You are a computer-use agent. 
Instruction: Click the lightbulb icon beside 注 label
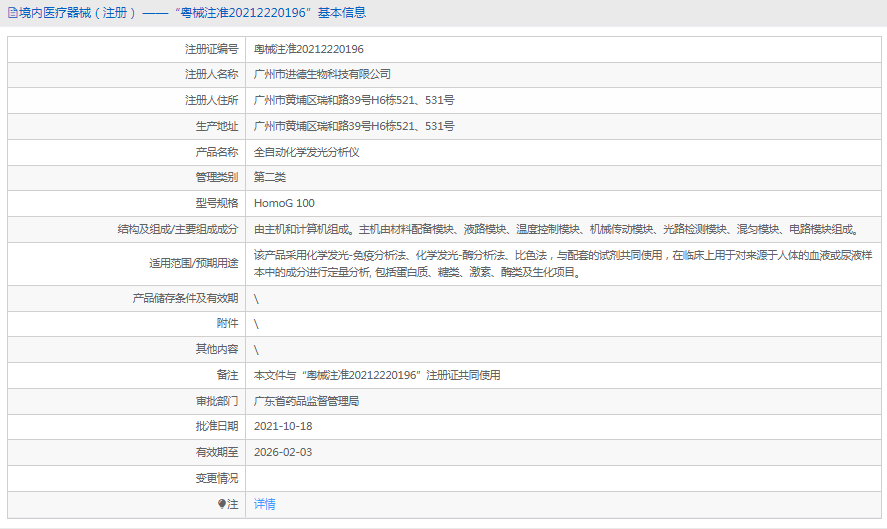click(222, 505)
